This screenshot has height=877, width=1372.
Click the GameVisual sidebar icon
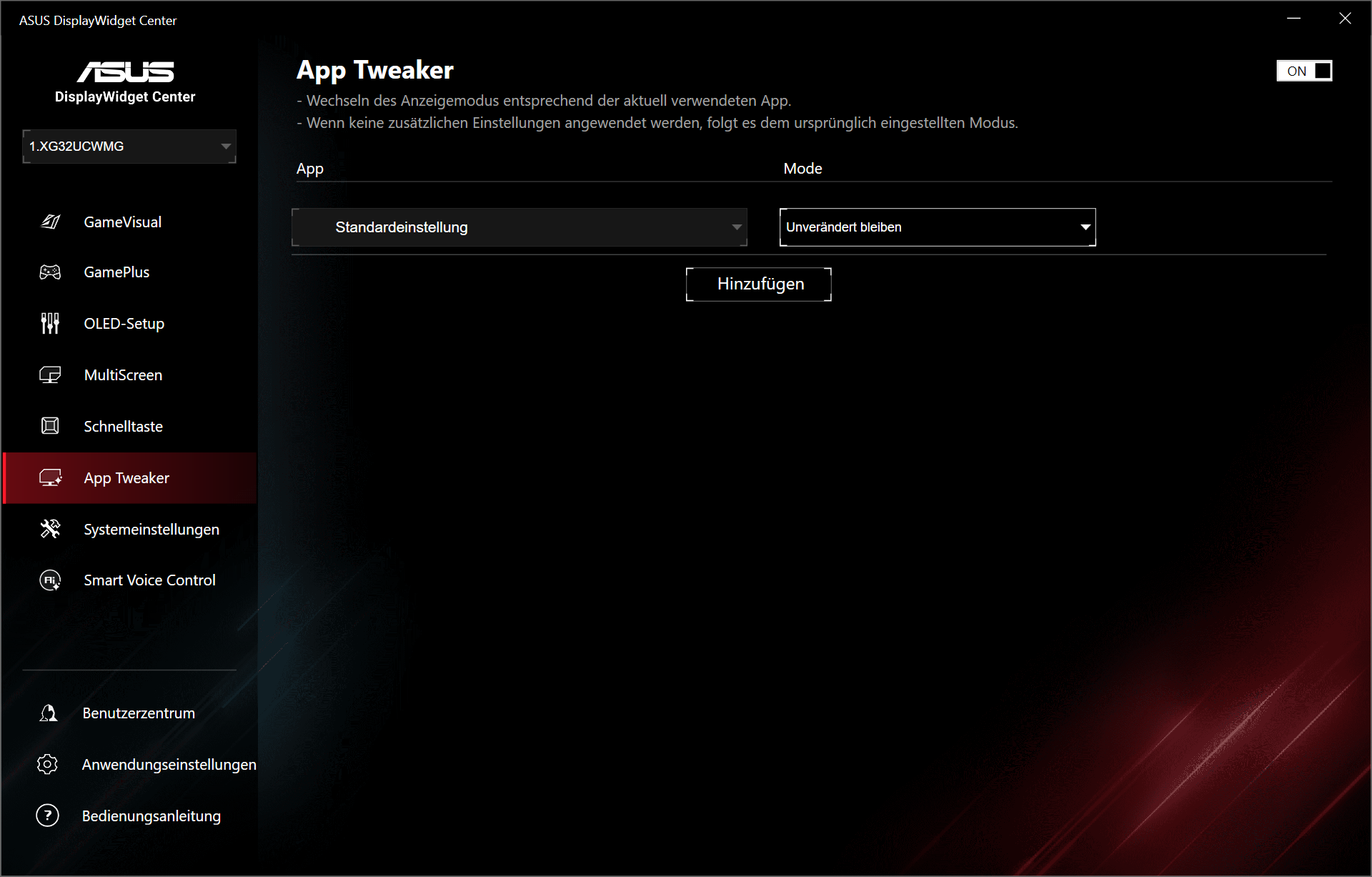point(50,222)
